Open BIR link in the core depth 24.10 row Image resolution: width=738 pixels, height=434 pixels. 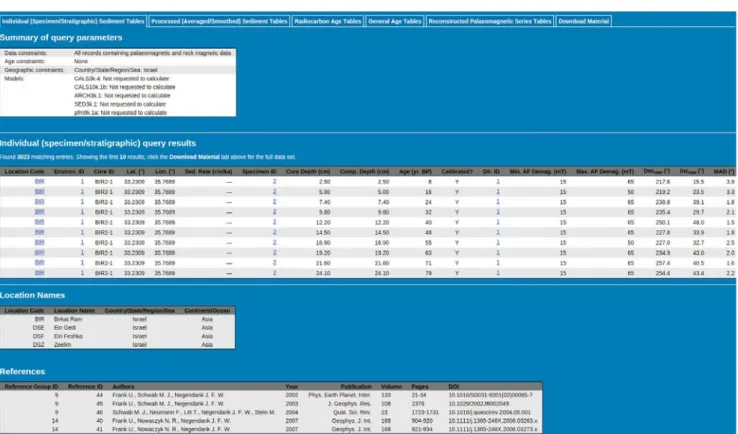click(40, 273)
